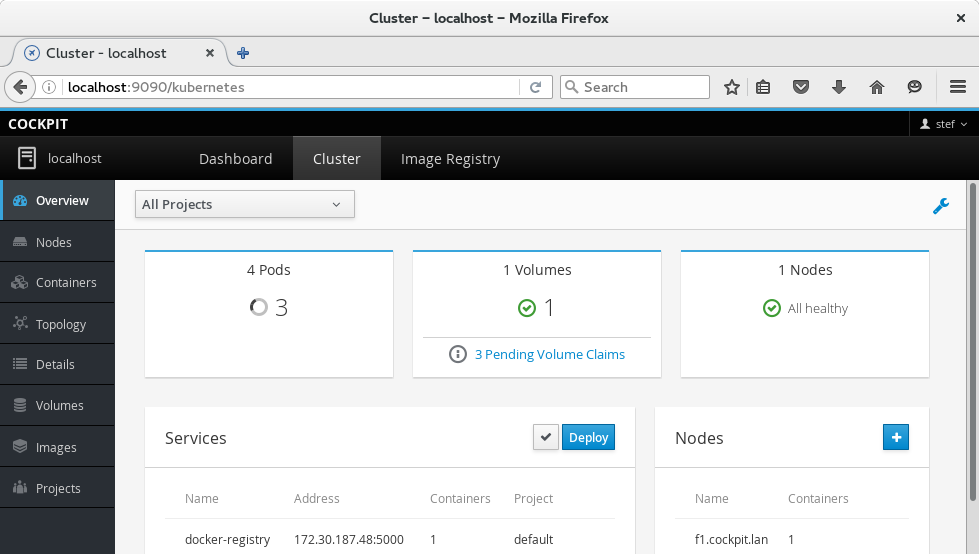
Task: Open Images section in sidebar
Action: 56,447
